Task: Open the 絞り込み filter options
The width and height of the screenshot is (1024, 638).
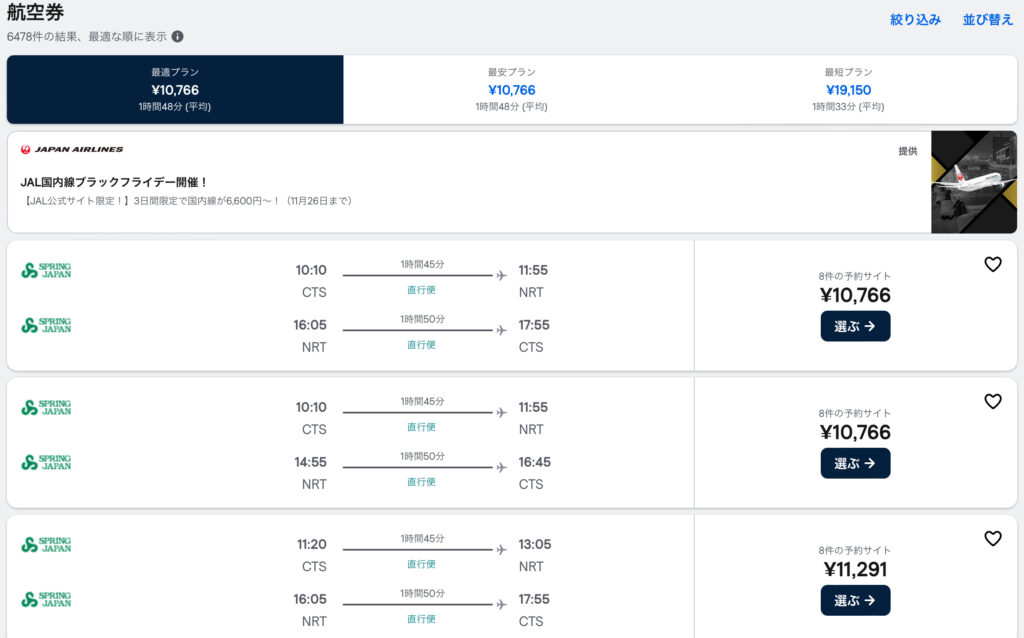Action: (x=915, y=19)
